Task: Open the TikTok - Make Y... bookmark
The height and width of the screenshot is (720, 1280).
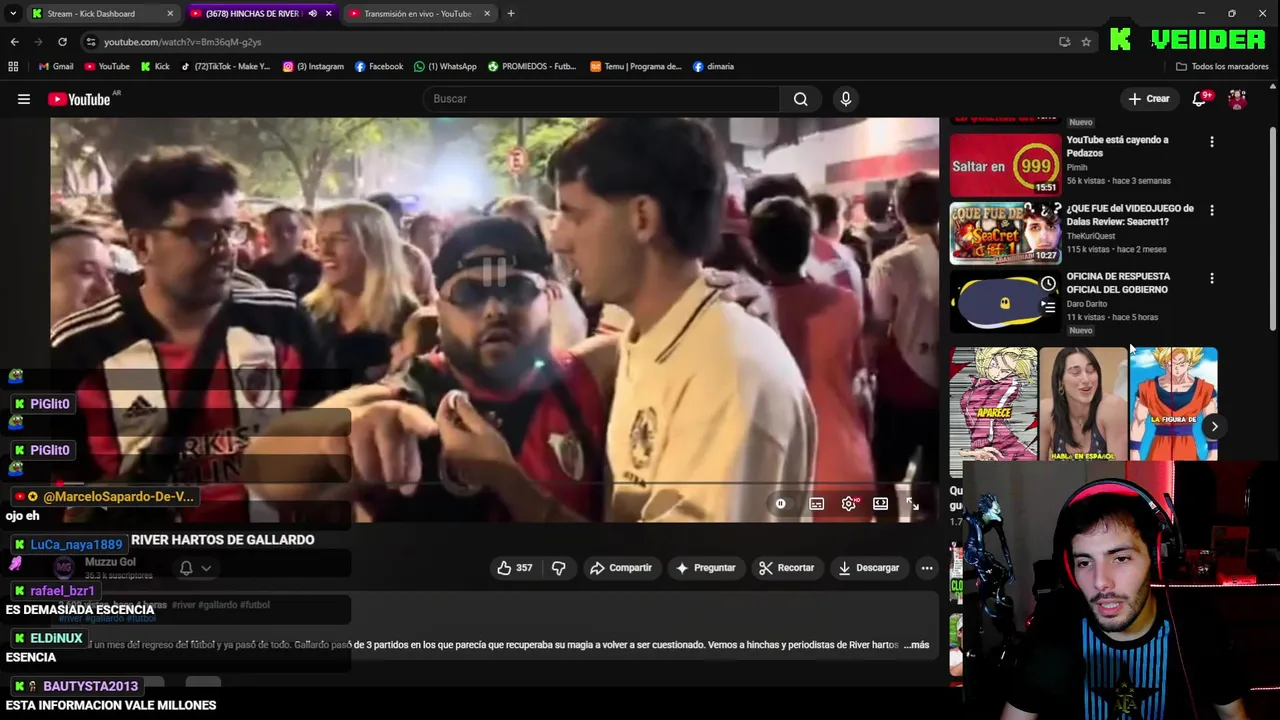Action: [225, 67]
